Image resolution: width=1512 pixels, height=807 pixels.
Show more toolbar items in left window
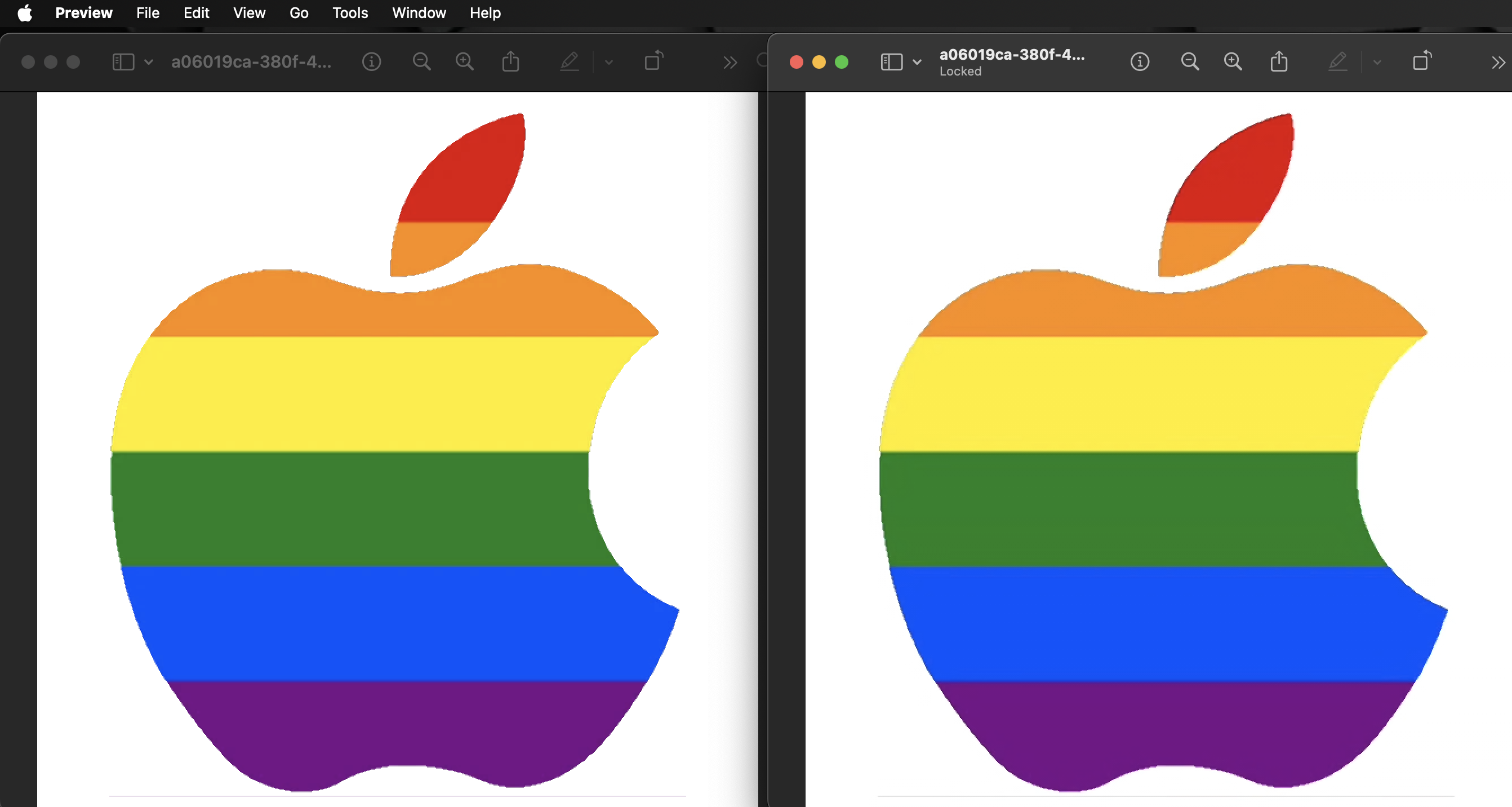[x=730, y=62]
